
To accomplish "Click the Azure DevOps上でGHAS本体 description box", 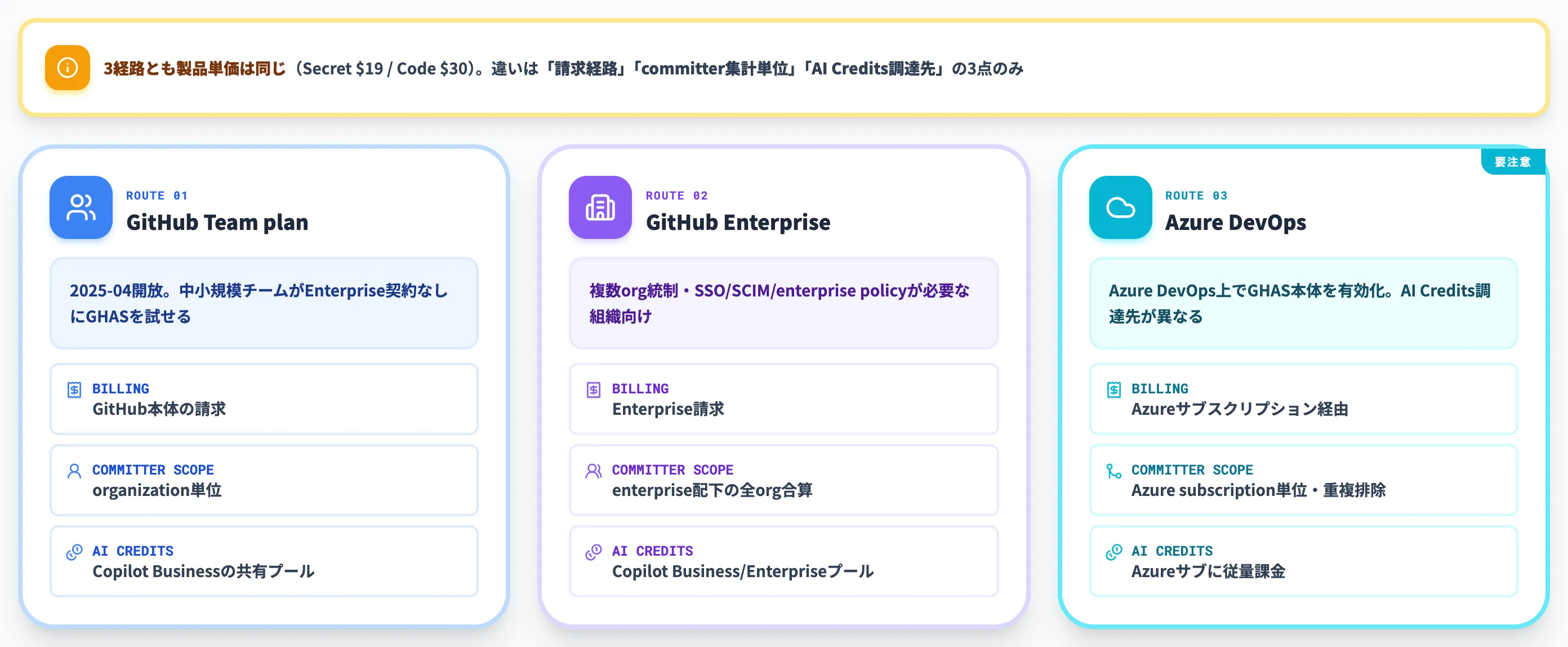I will click(1303, 303).
